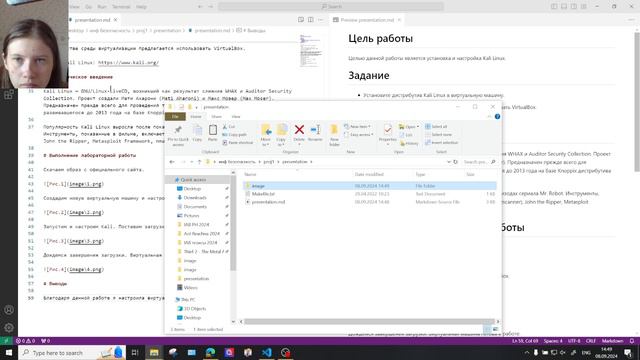Open recent locations dropdown arrow
640x360 pixels.
(x=191, y=162)
